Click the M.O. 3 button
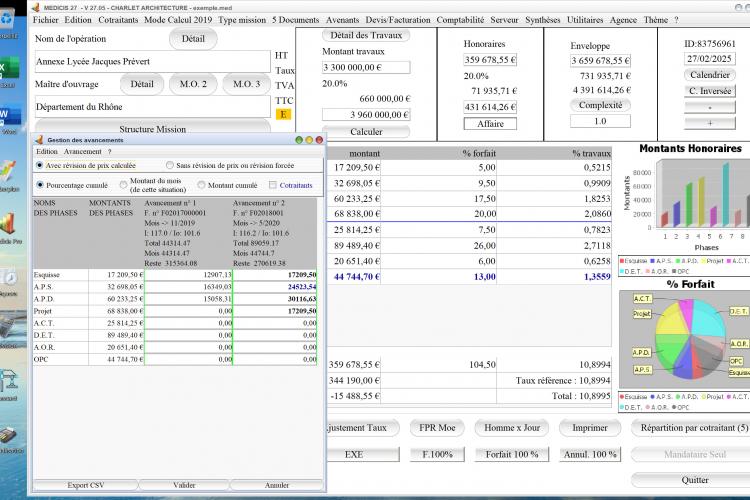Screen dimensions: 750x500 246,84
